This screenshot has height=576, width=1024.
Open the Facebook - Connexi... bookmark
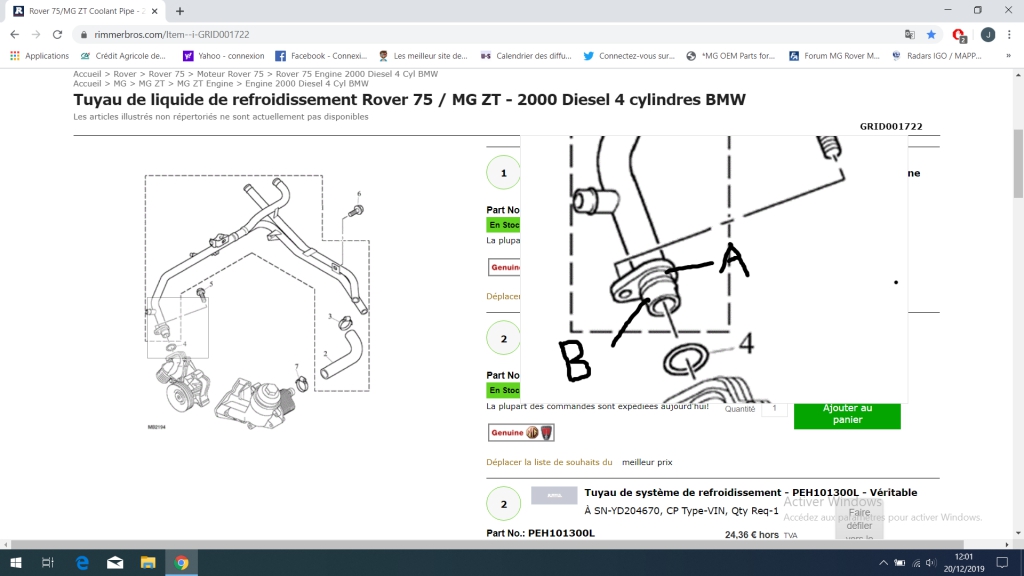321,56
